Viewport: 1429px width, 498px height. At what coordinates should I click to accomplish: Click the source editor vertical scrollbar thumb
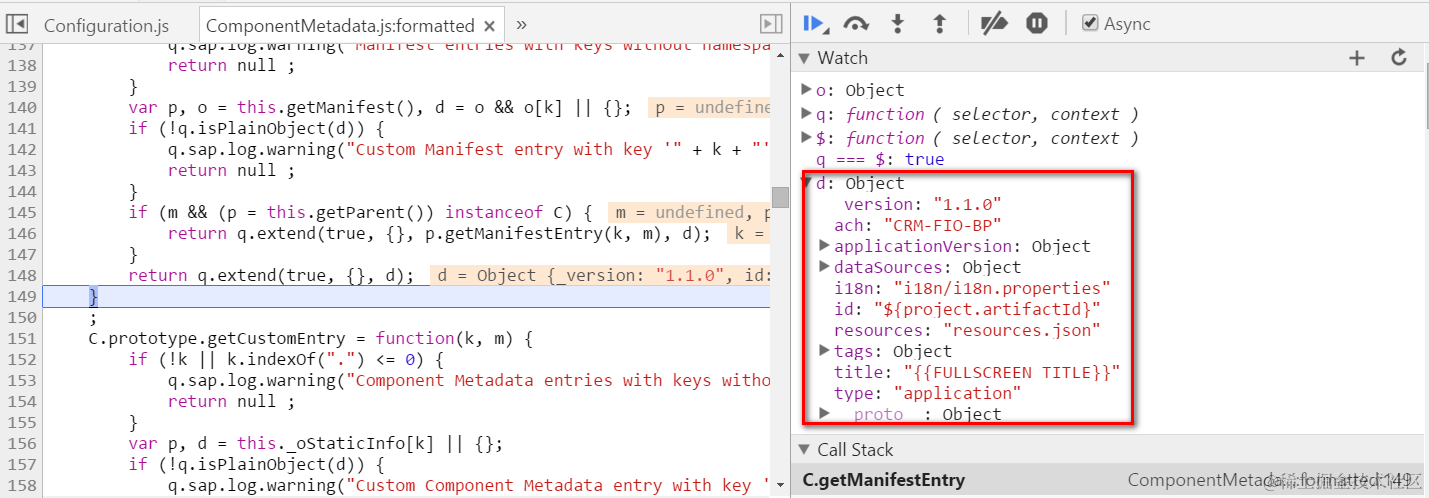780,197
